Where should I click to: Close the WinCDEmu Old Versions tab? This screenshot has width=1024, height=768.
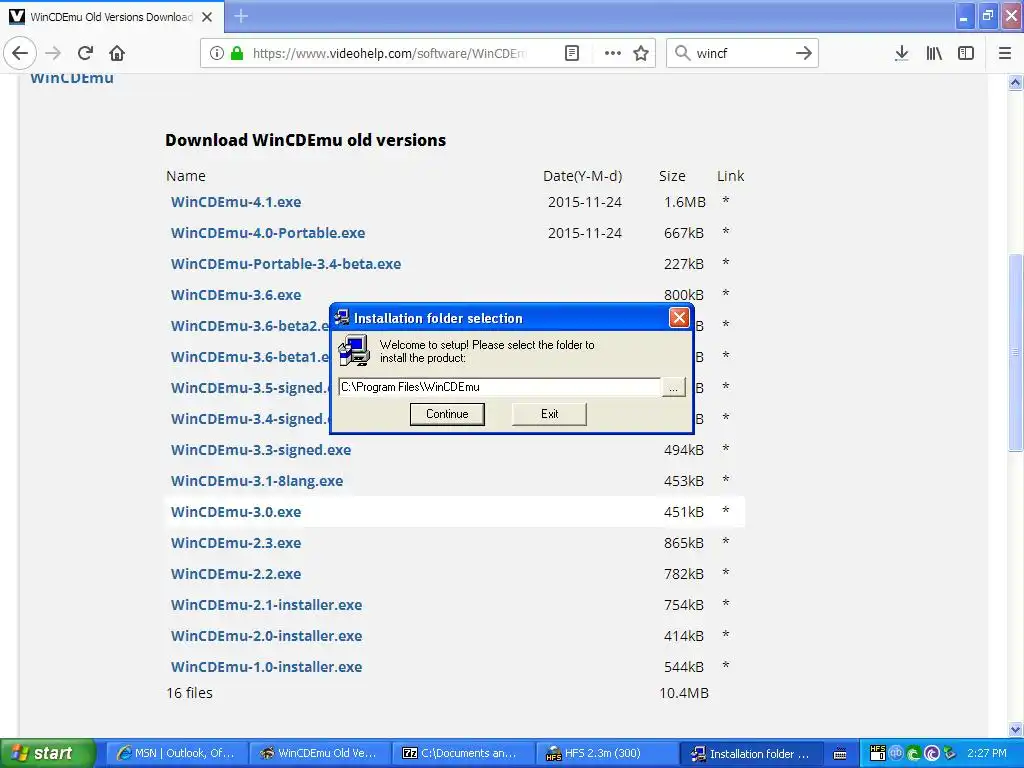pyautogui.click(x=207, y=17)
